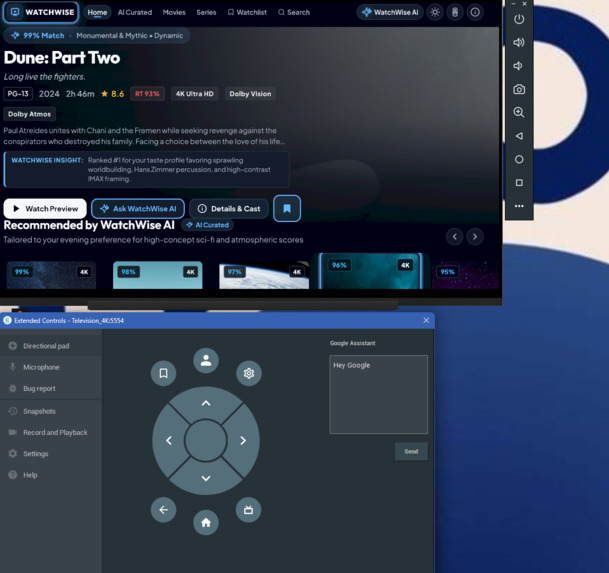Click the Dolby Atmos badge
Image resolution: width=609 pixels, height=573 pixels.
tap(30, 114)
